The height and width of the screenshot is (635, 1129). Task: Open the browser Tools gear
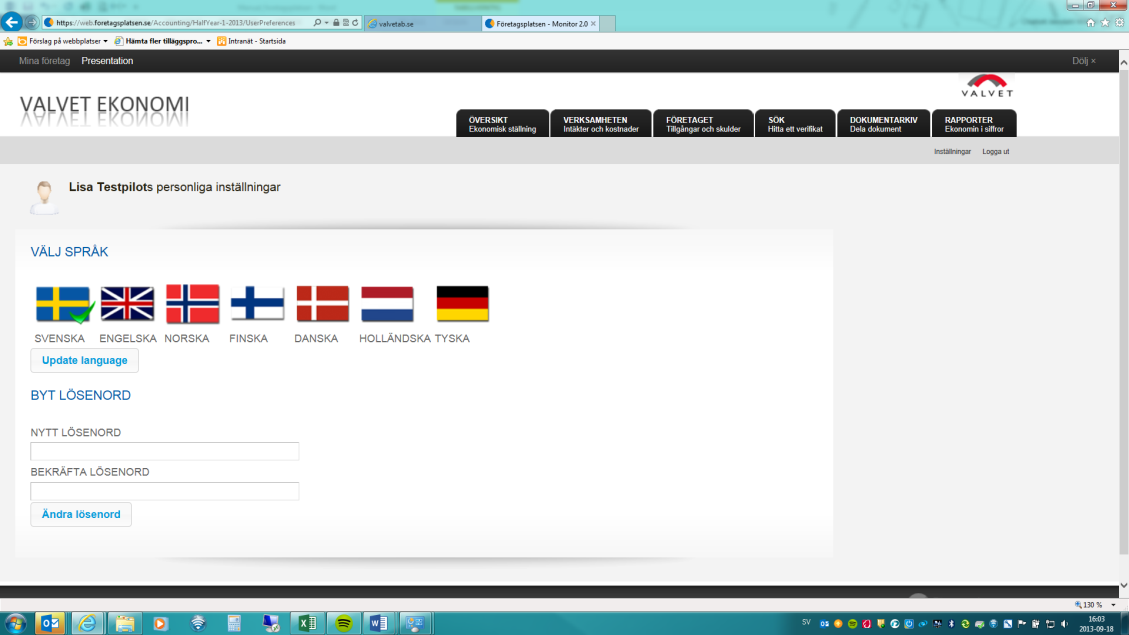[1120, 23]
